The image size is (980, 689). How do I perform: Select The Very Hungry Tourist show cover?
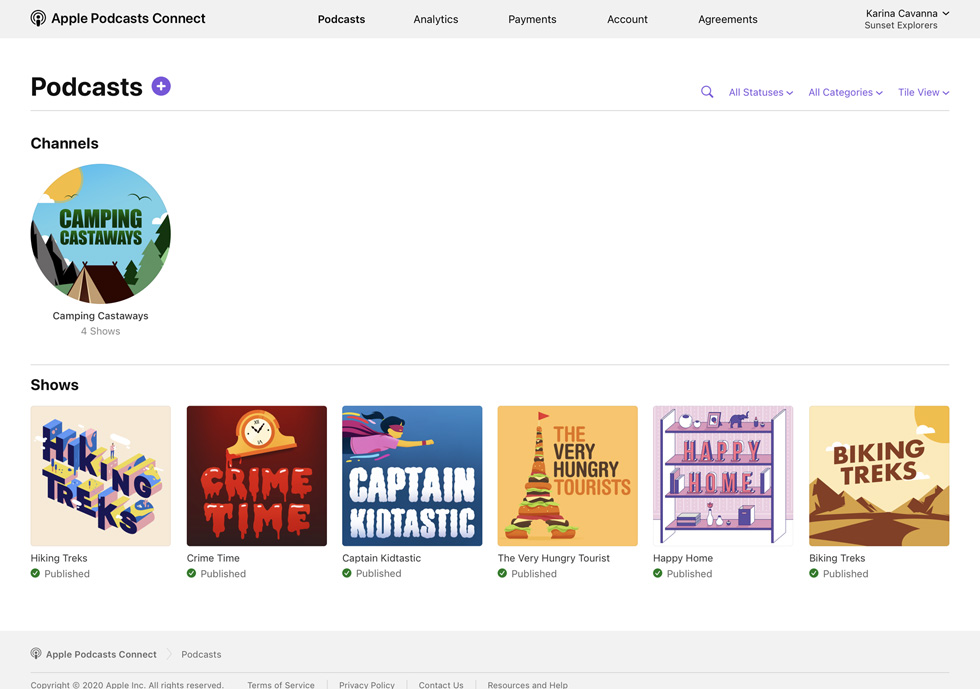[x=567, y=476]
